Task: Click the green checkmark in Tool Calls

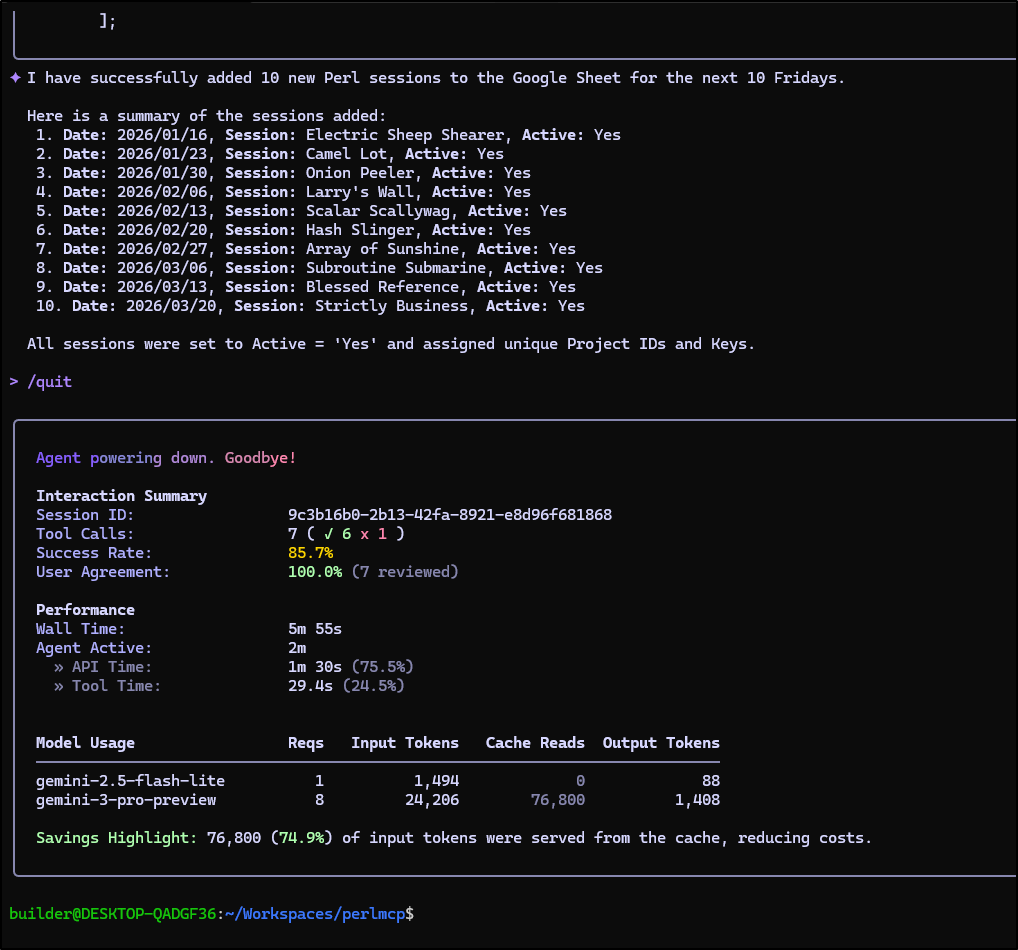Action: pos(328,534)
